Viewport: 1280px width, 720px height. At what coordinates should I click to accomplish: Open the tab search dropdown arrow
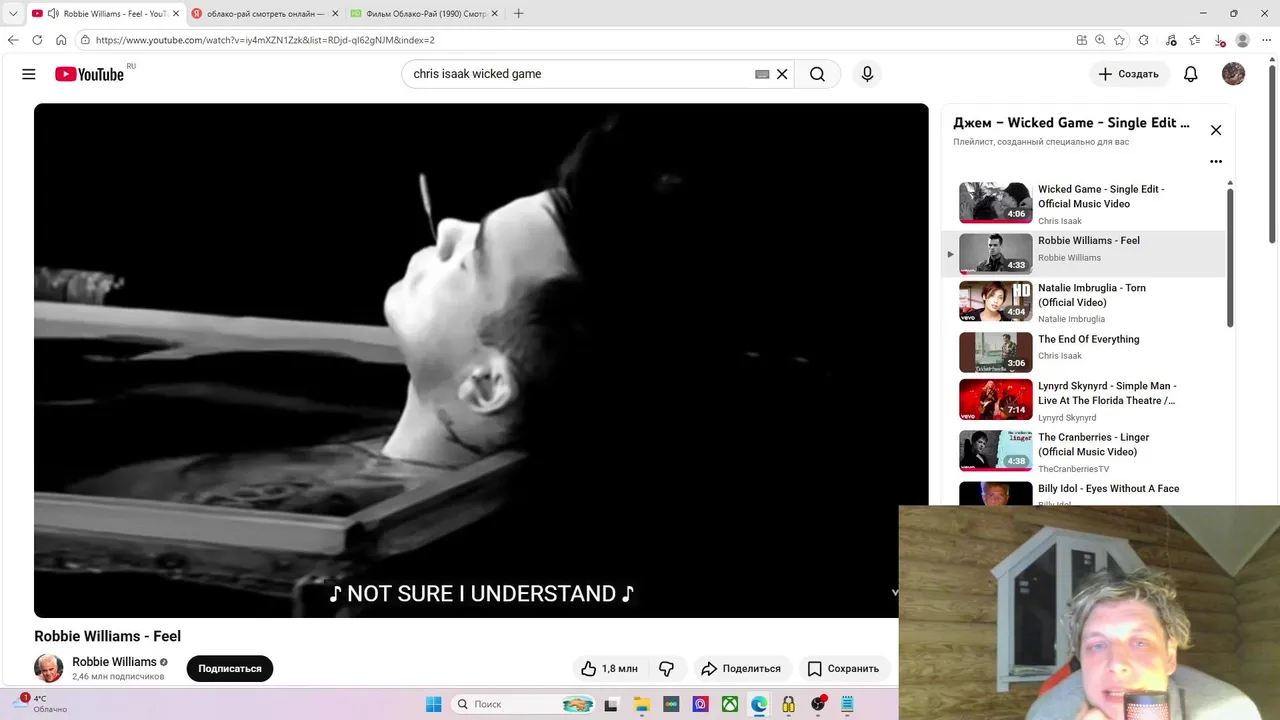click(13, 14)
